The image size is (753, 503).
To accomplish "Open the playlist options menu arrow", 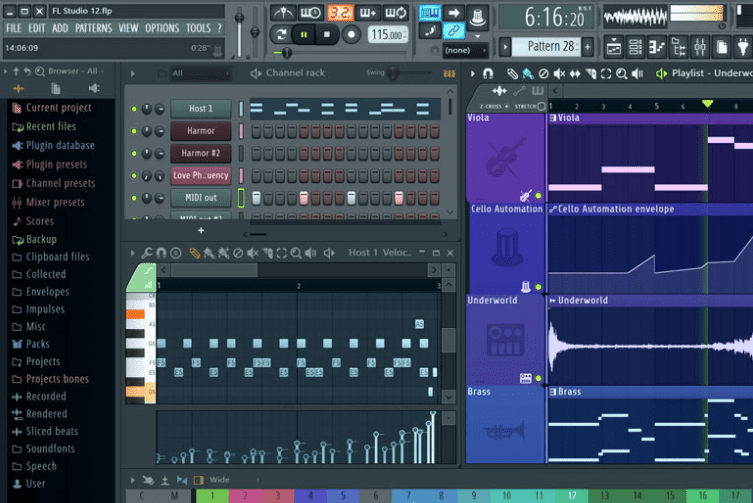I will (x=473, y=74).
